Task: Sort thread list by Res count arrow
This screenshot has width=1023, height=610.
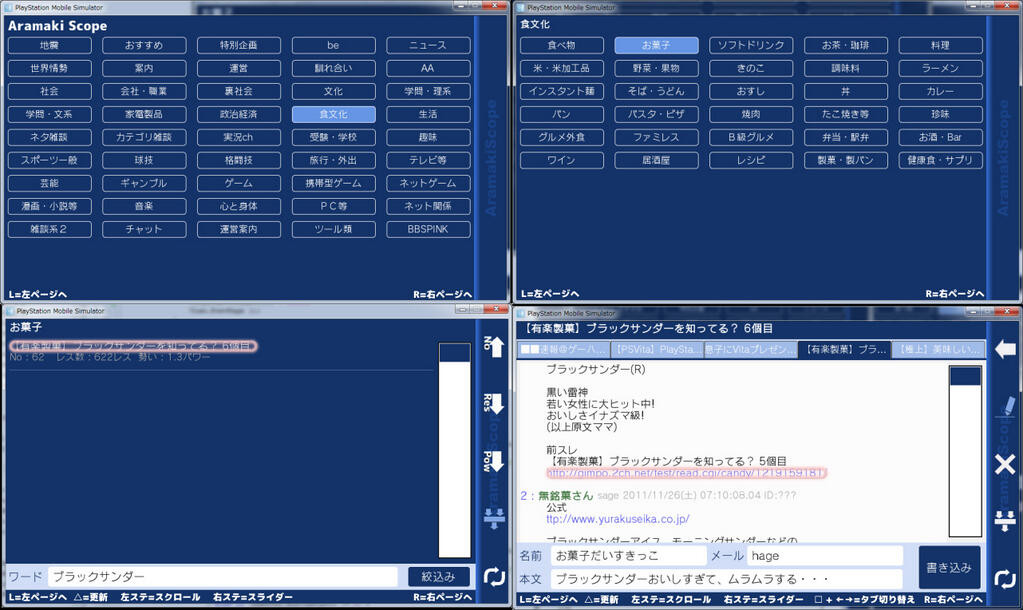Action: (494, 404)
